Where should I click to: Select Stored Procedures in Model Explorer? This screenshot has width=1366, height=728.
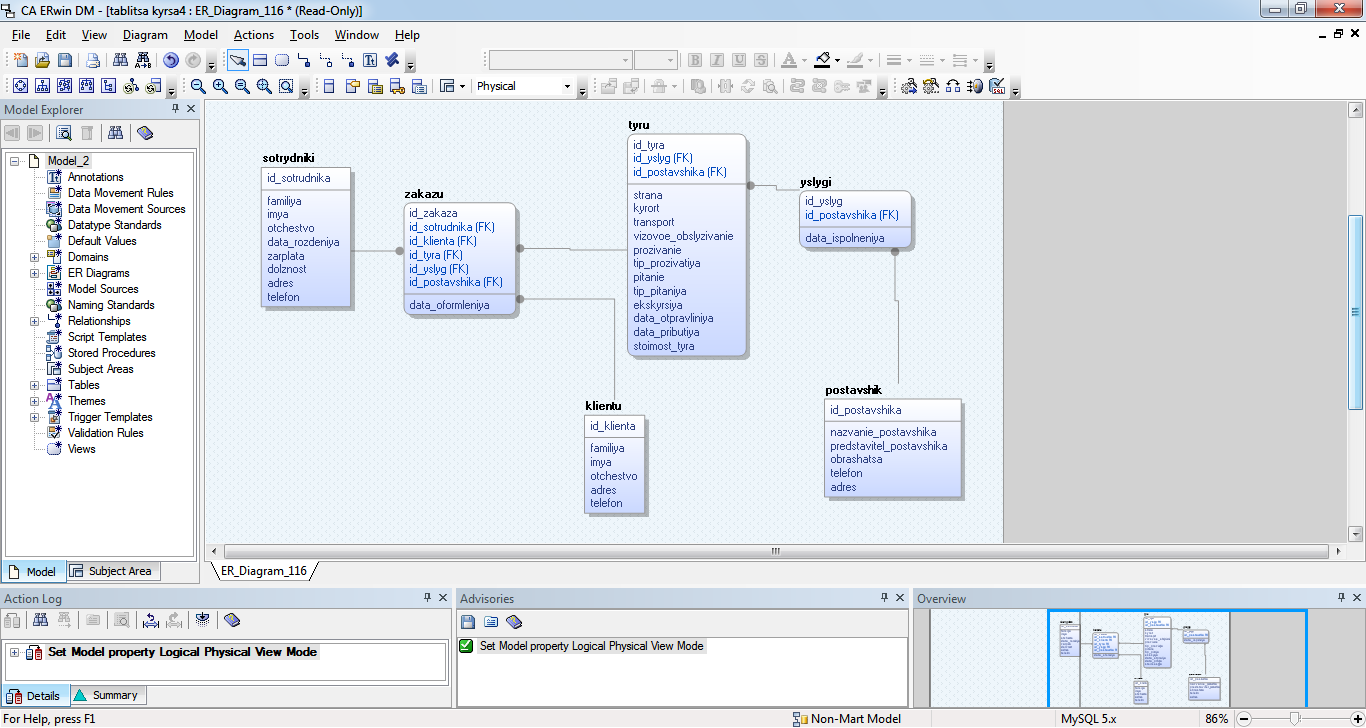pyautogui.click(x=111, y=353)
